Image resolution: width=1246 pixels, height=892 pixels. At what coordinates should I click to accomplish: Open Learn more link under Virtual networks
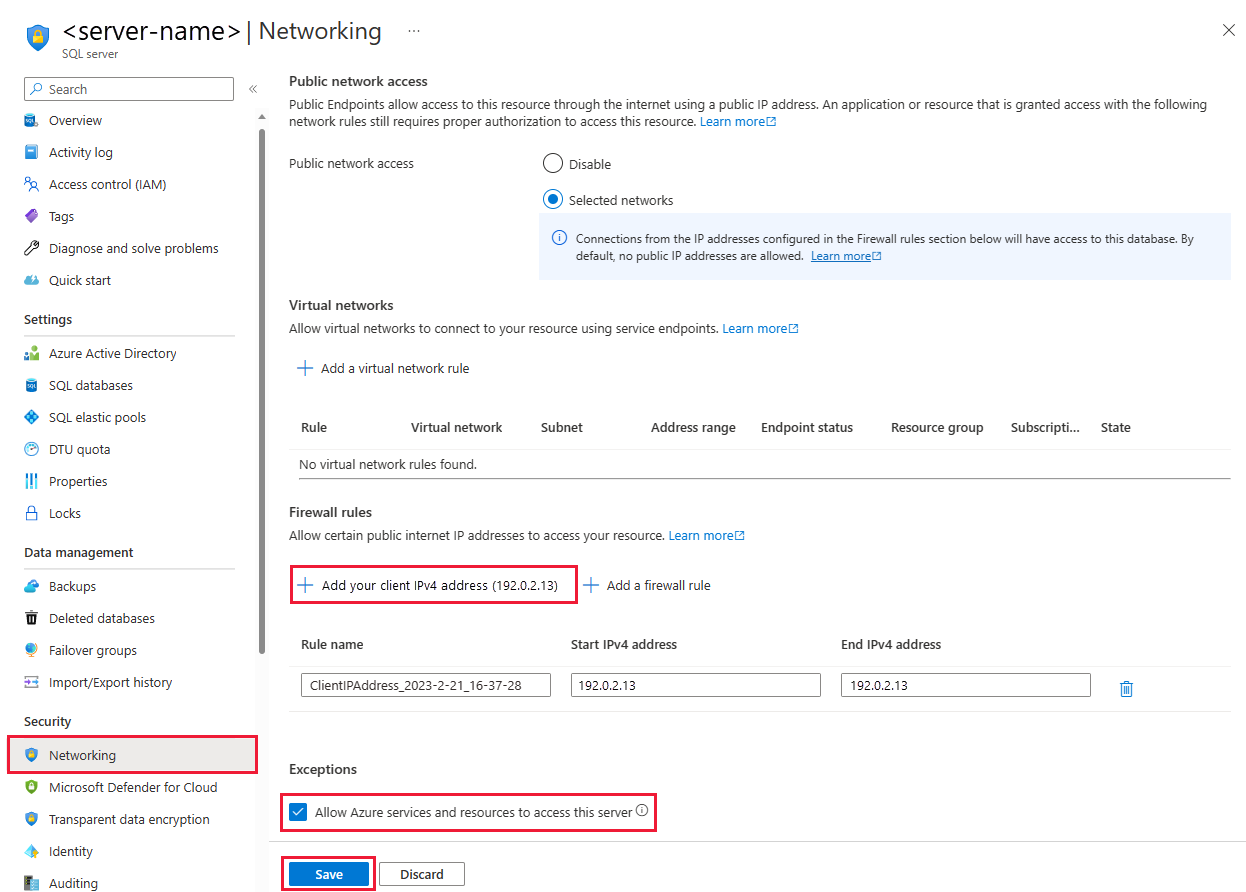pos(760,328)
